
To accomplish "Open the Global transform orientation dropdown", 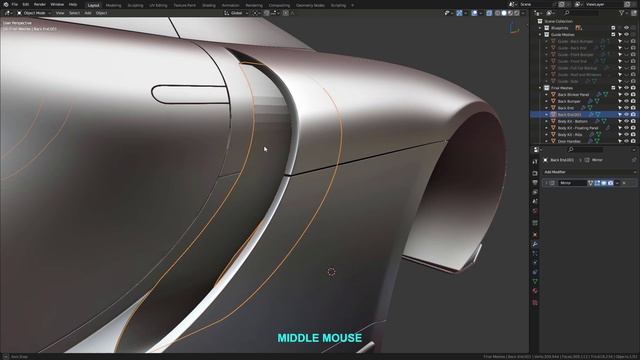I will (x=236, y=13).
